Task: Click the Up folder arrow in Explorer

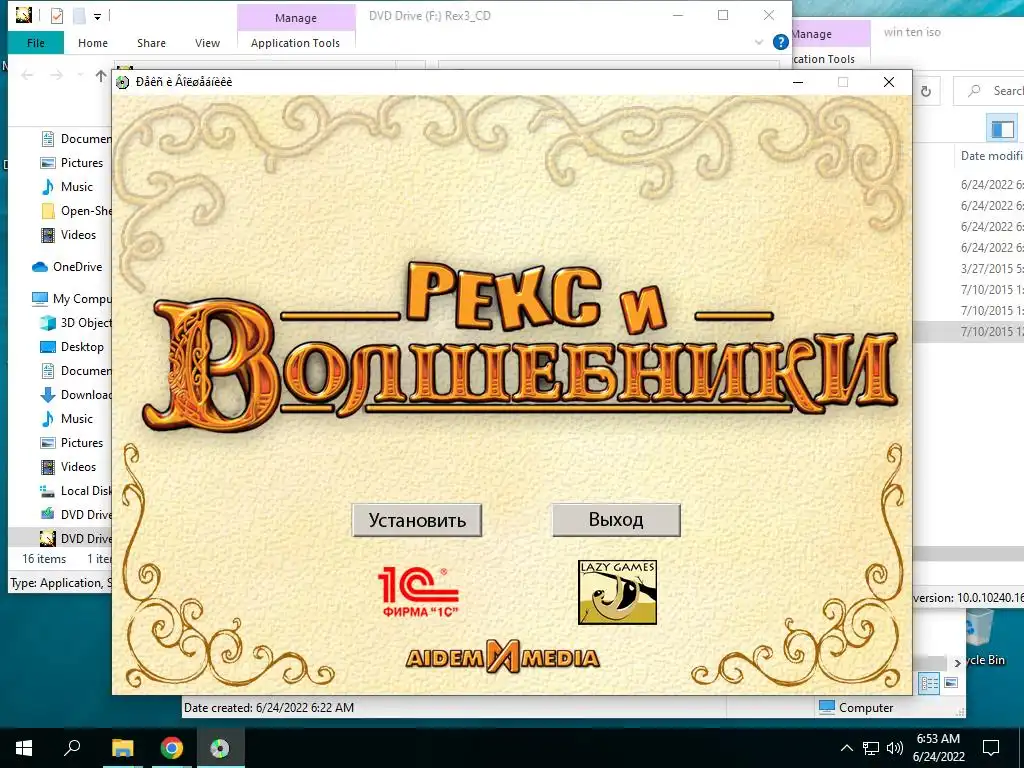Action: click(101, 76)
